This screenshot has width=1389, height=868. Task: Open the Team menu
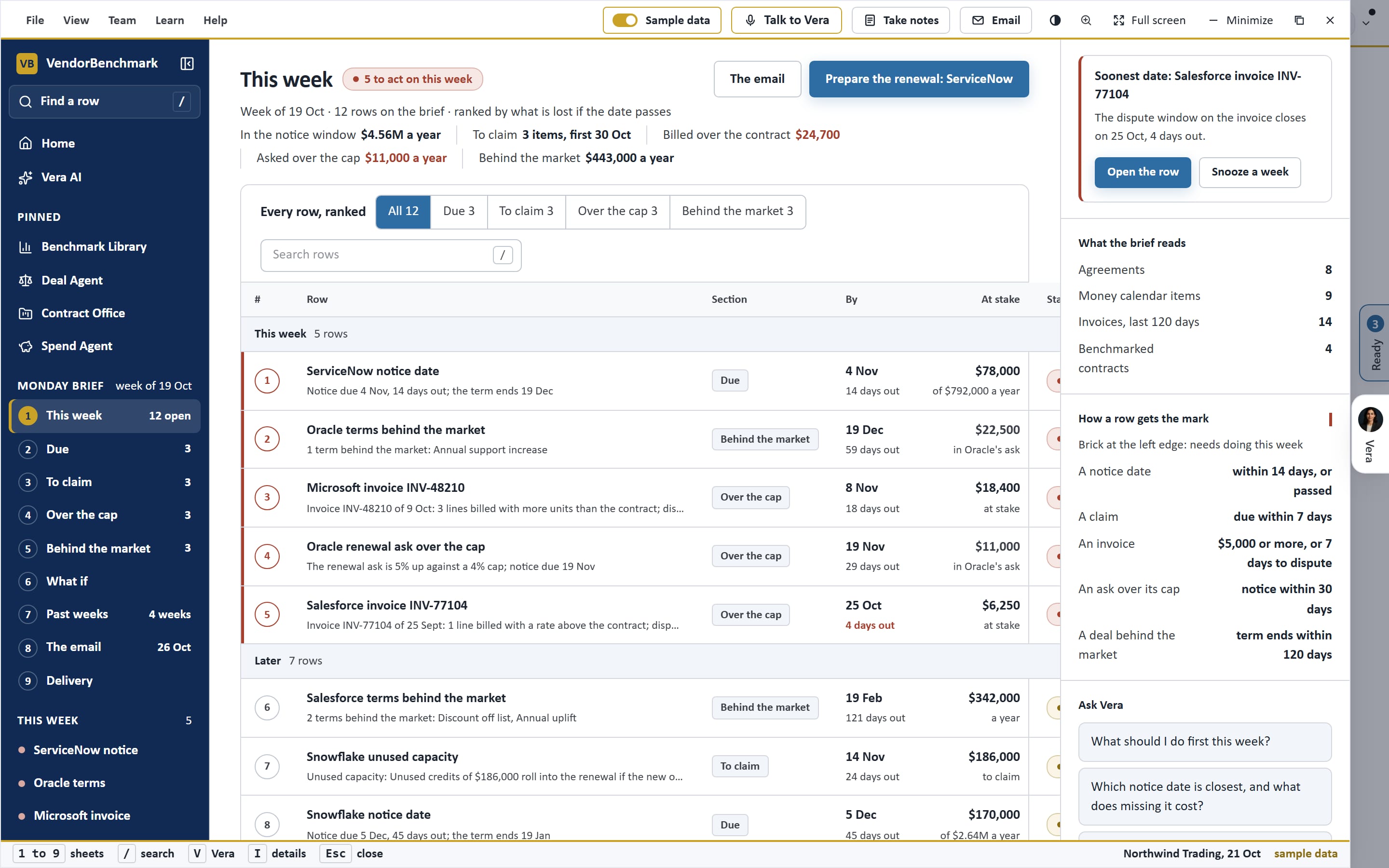coord(122,20)
